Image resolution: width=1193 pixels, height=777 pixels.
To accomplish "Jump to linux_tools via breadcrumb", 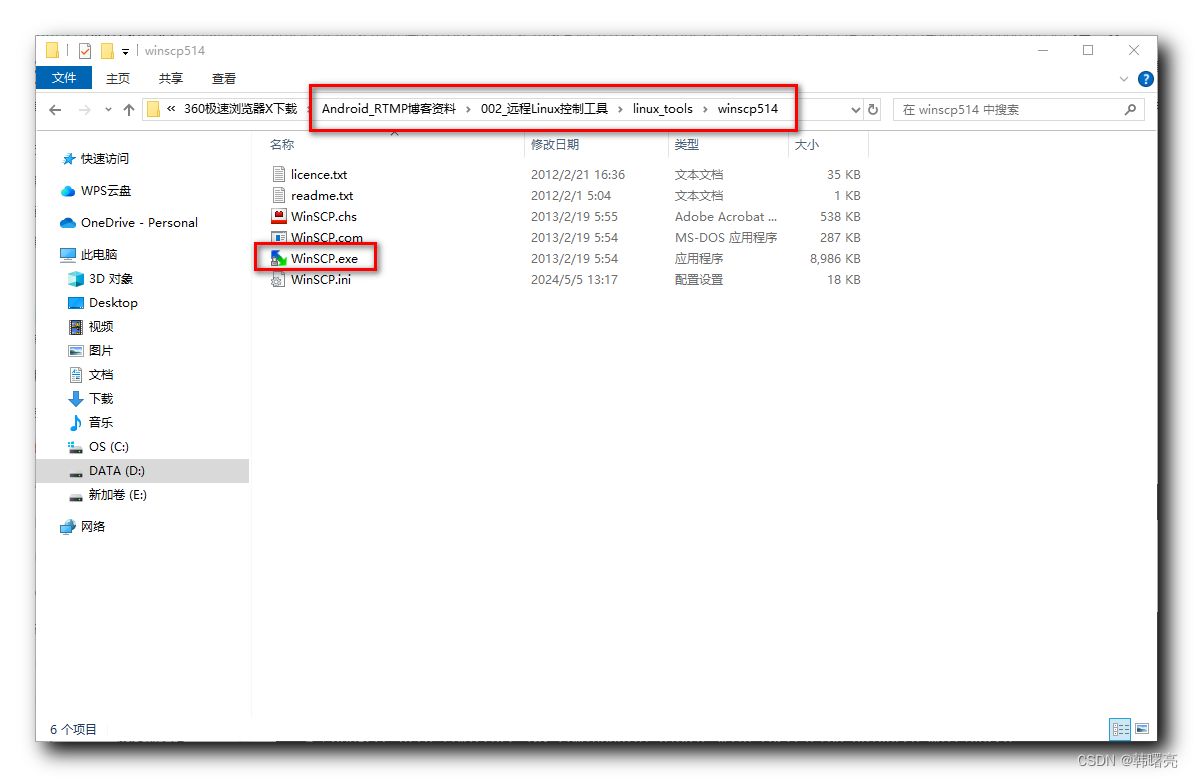I will (663, 108).
